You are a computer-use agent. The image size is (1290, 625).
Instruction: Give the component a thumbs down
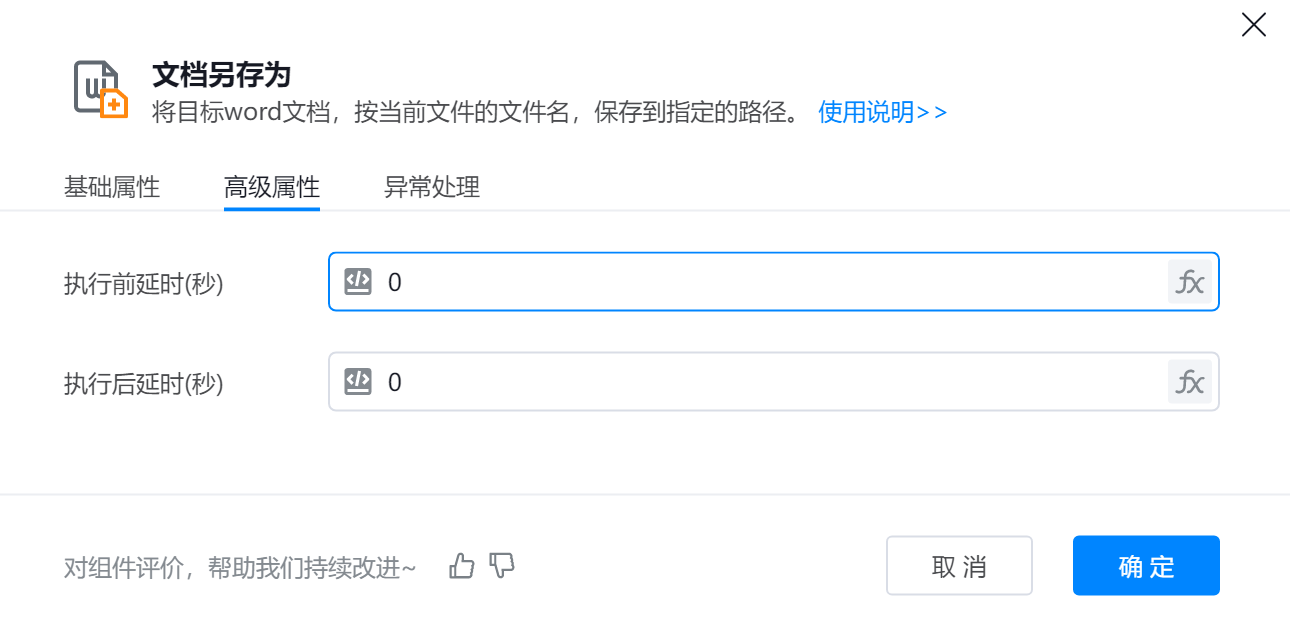[x=502, y=566]
